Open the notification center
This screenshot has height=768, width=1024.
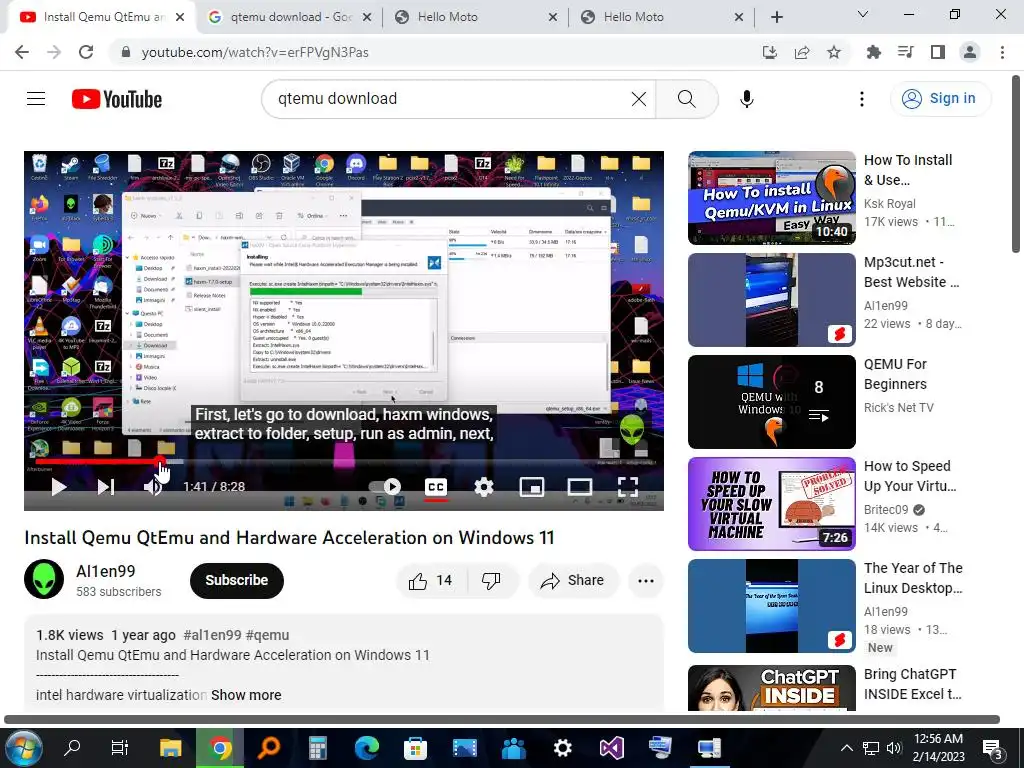993,749
